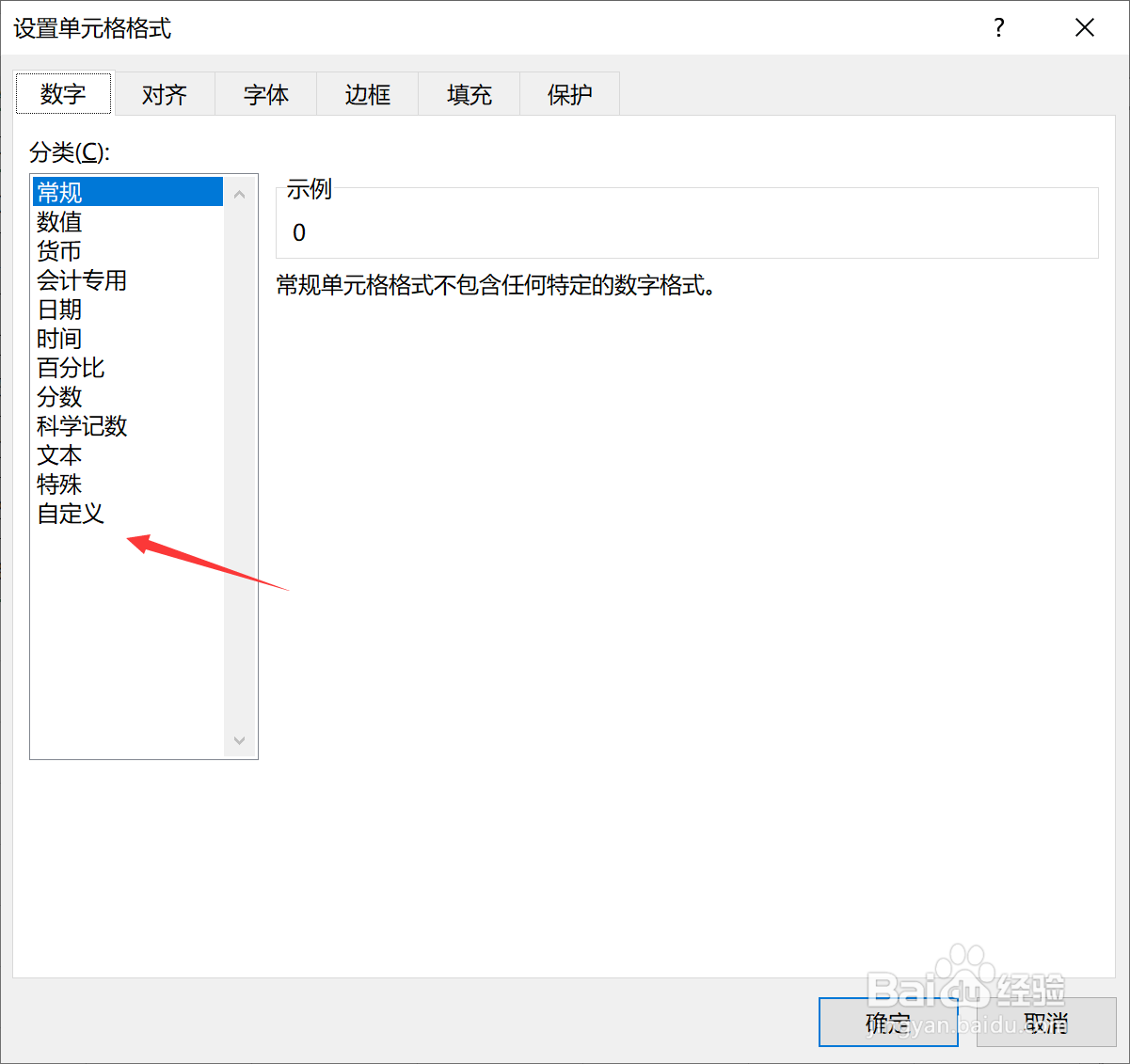Image resolution: width=1130 pixels, height=1064 pixels.
Task: Select 科学记数 category
Action: [x=128, y=426]
